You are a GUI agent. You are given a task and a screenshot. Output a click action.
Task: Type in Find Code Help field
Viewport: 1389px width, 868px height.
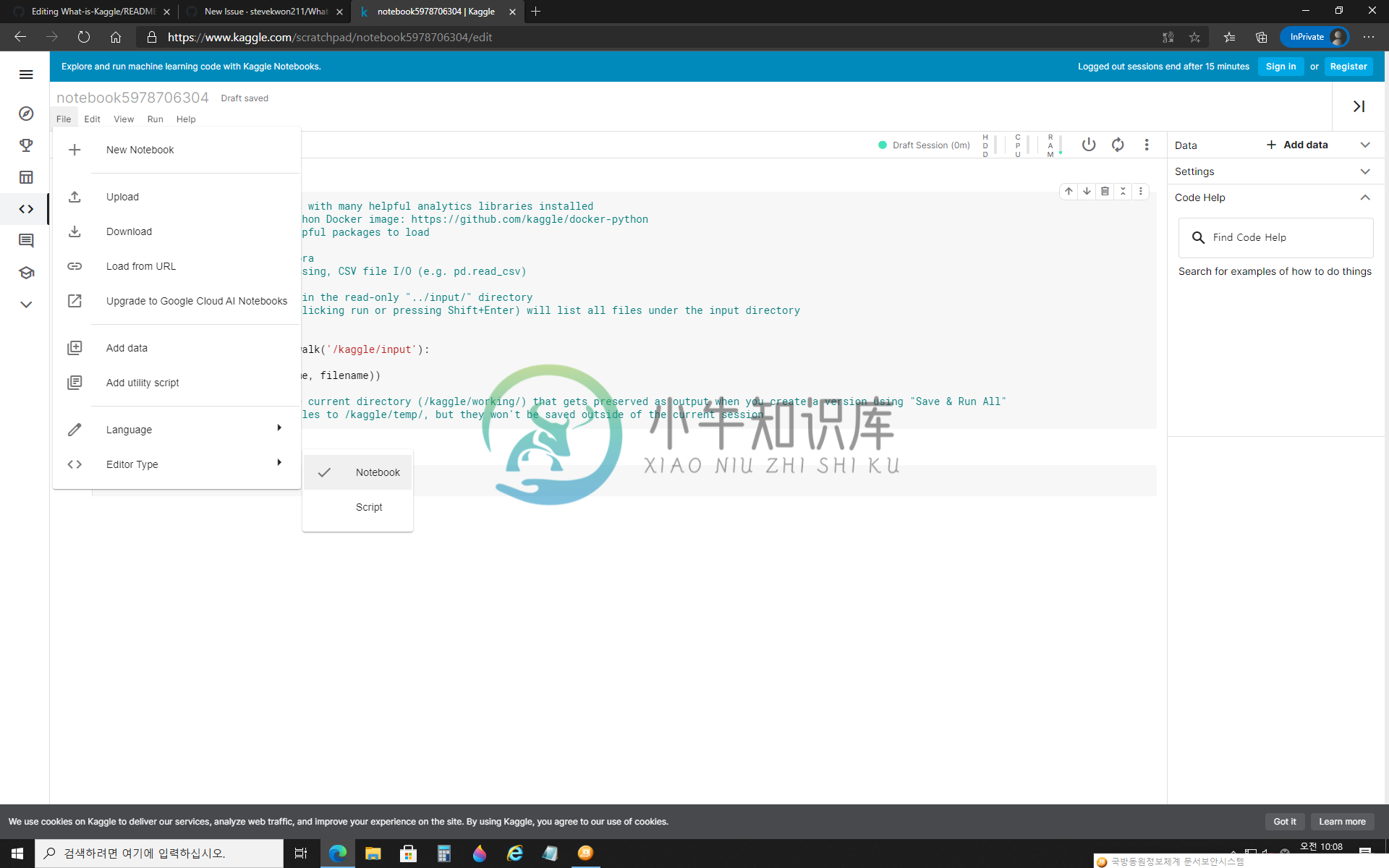[x=1276, y=237]
